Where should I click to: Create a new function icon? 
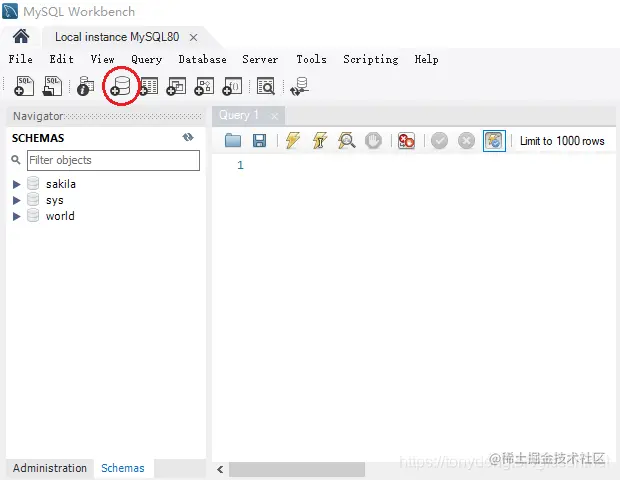(232, 86)
